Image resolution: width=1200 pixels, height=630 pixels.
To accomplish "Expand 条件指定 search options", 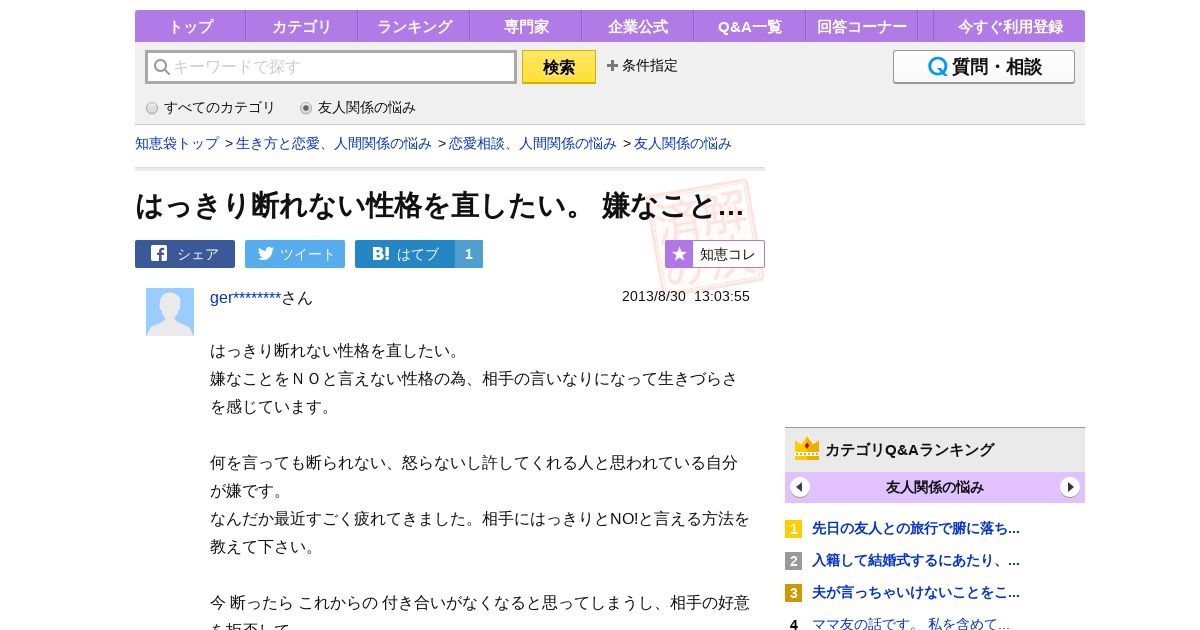I will 642,66.
